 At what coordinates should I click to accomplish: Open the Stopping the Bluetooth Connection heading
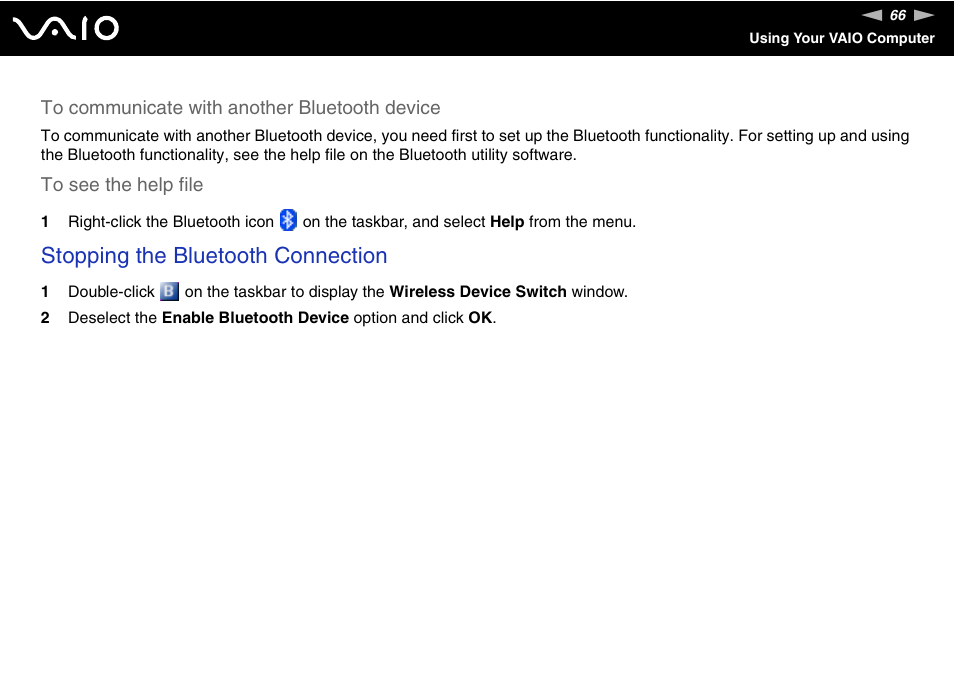pos(214,255)
